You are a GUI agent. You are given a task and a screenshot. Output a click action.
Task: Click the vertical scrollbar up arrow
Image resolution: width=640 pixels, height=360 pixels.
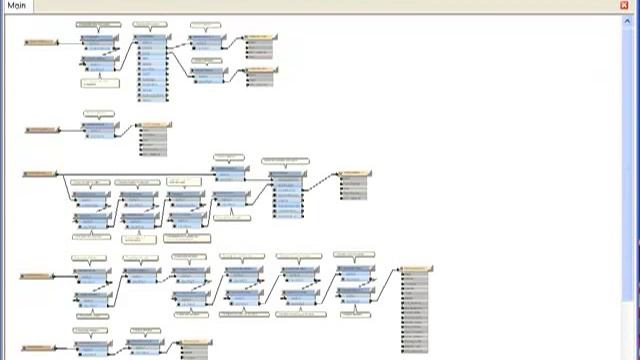627,21
